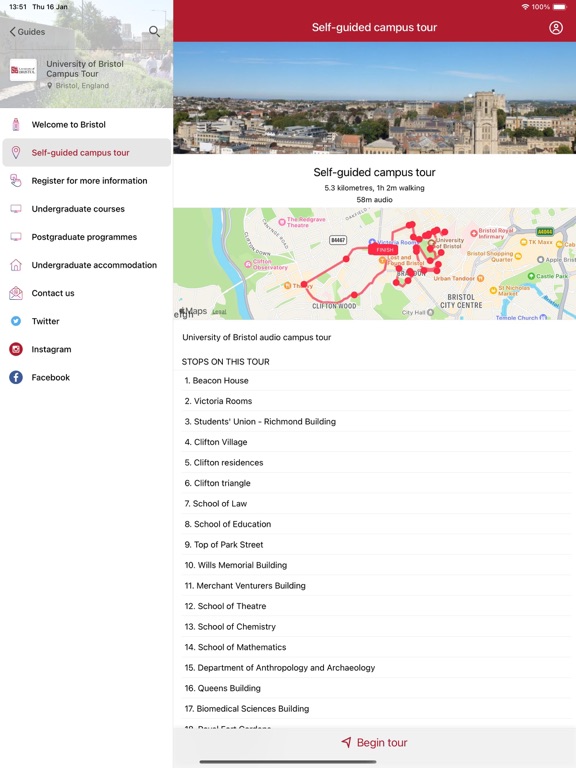576x768 pixels.
Task: Select Self-guided campus tour sidebar item
Action: (87, 153)
